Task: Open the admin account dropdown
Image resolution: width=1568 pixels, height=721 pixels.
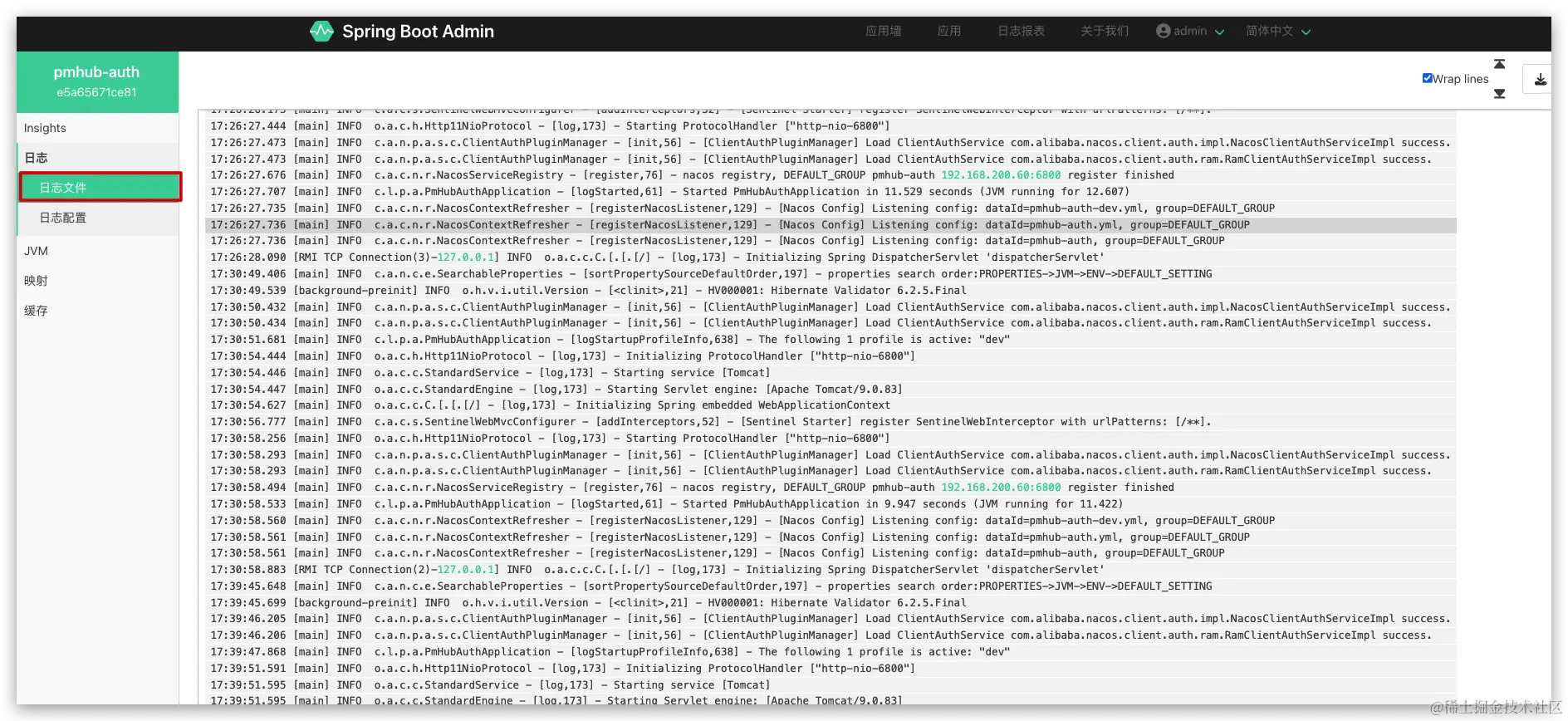Action: 1190,31
